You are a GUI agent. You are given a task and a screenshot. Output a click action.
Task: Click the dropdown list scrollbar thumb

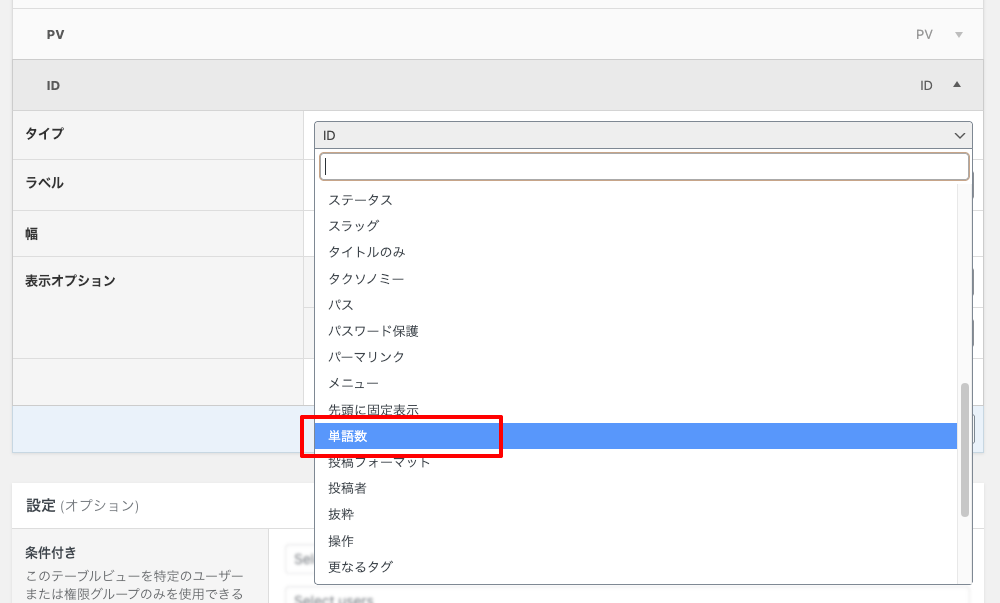[965, 450]
